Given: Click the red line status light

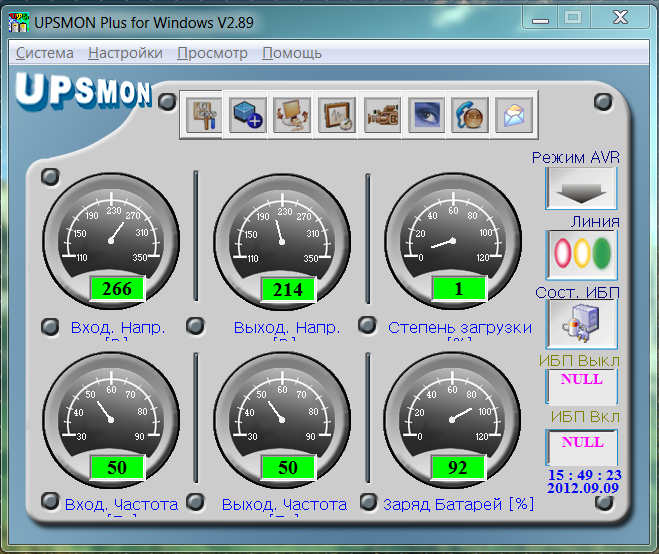Looking at the screenshot, I should [x=562, y=253].
